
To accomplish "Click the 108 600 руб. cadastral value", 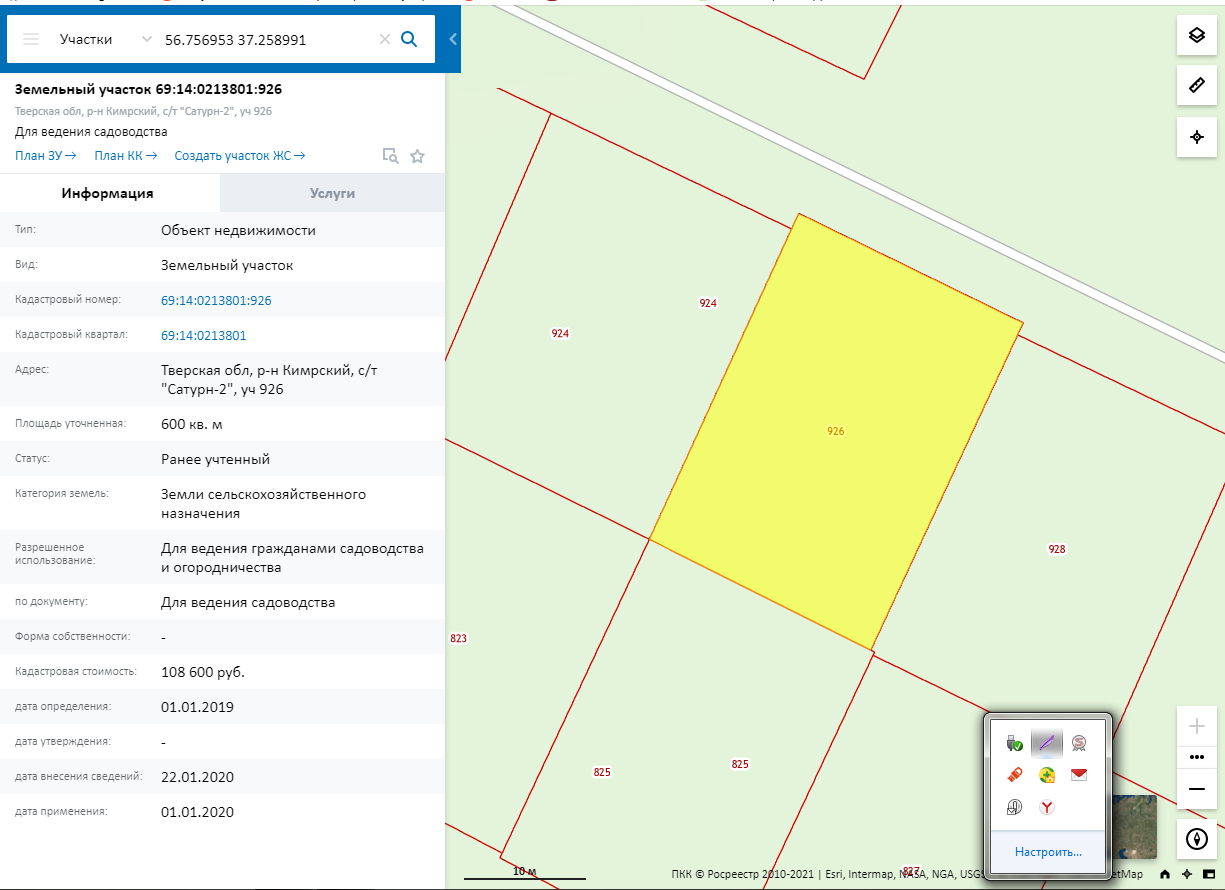I will tap(203, 672).
